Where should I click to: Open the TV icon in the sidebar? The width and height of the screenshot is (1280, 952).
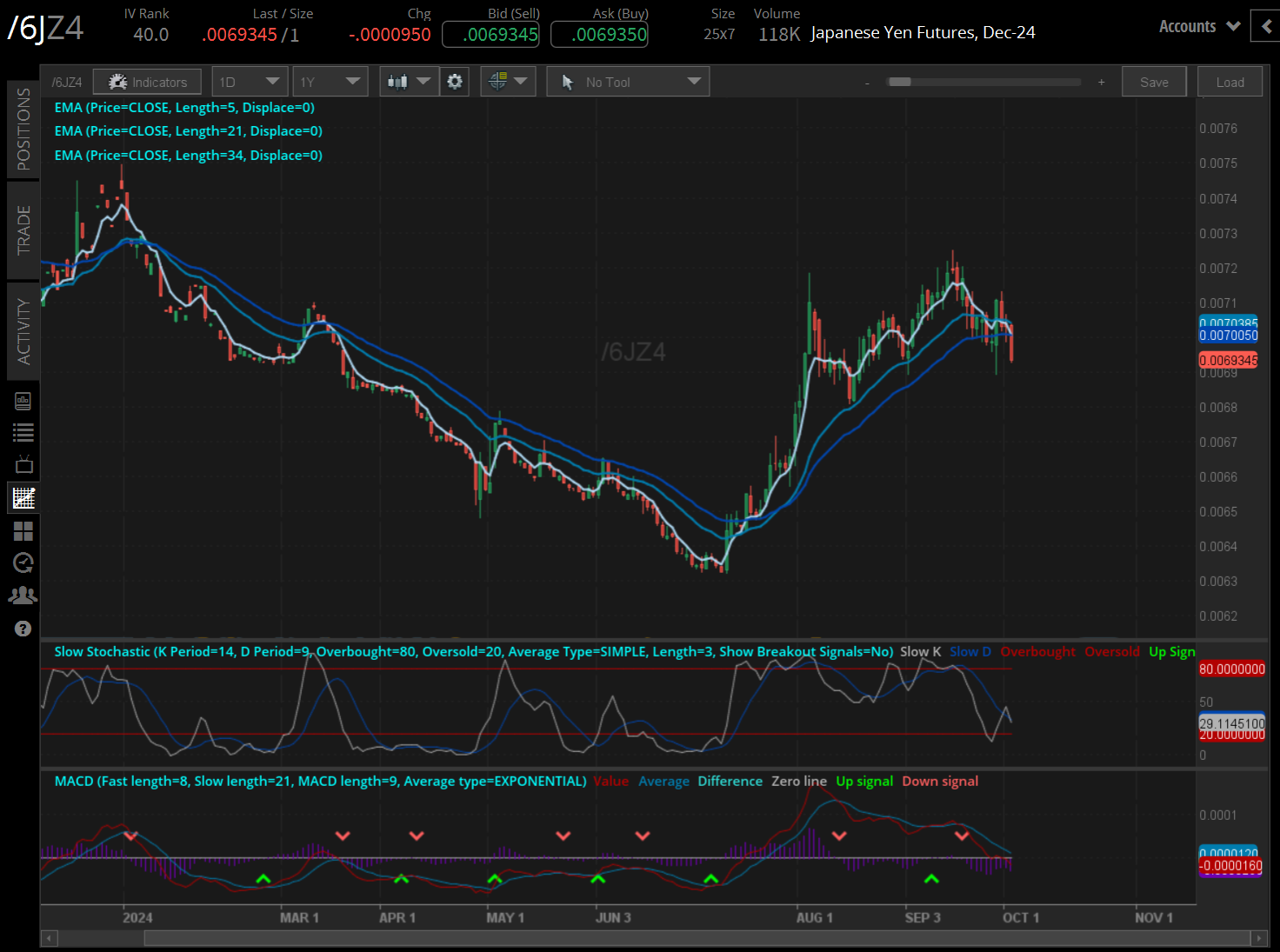tap(23, 464)
